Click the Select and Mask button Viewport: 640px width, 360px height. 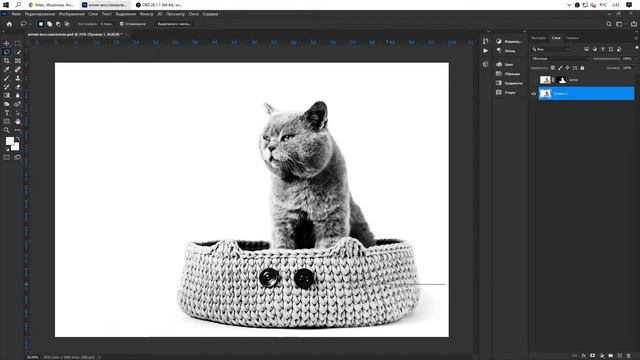click(x=174, y=24)
